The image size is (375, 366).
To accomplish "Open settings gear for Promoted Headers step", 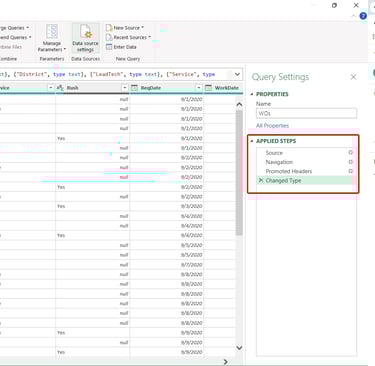I will 350,171.
